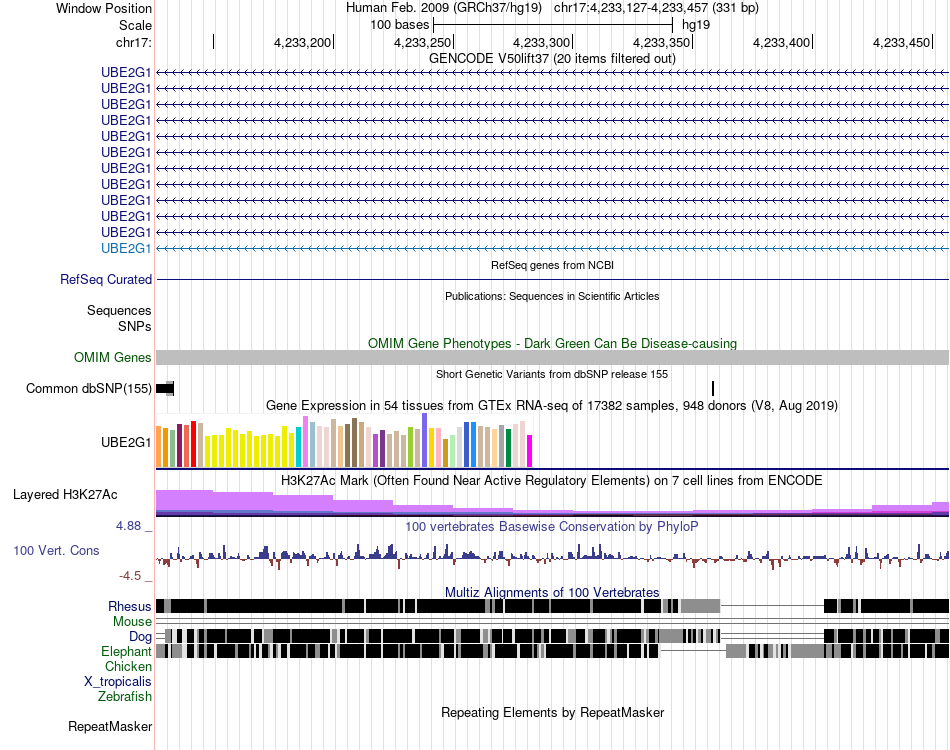950x750 pixels.
Task: Select the 4,233,200 coordinate on the ruler
Action: (x=302, y=42)
